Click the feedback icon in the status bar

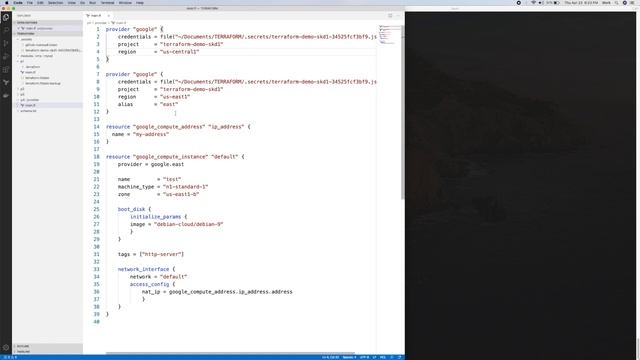(x=392, y=357)
